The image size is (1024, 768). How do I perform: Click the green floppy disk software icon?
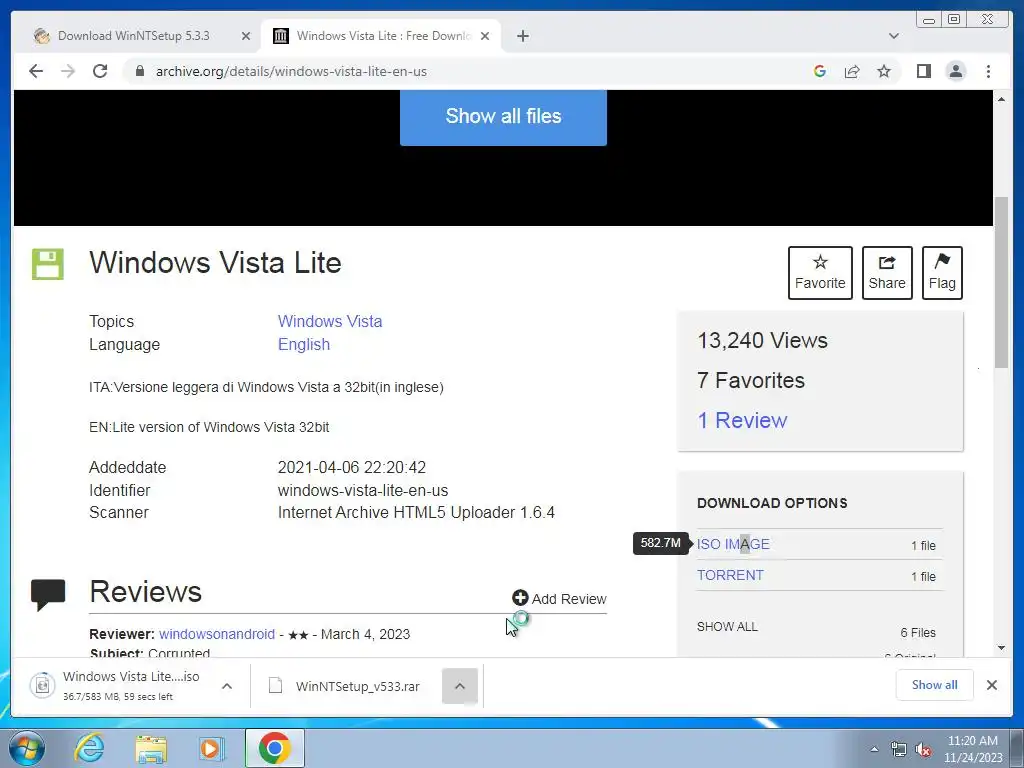pyautogui.click(x=48, y=264)
